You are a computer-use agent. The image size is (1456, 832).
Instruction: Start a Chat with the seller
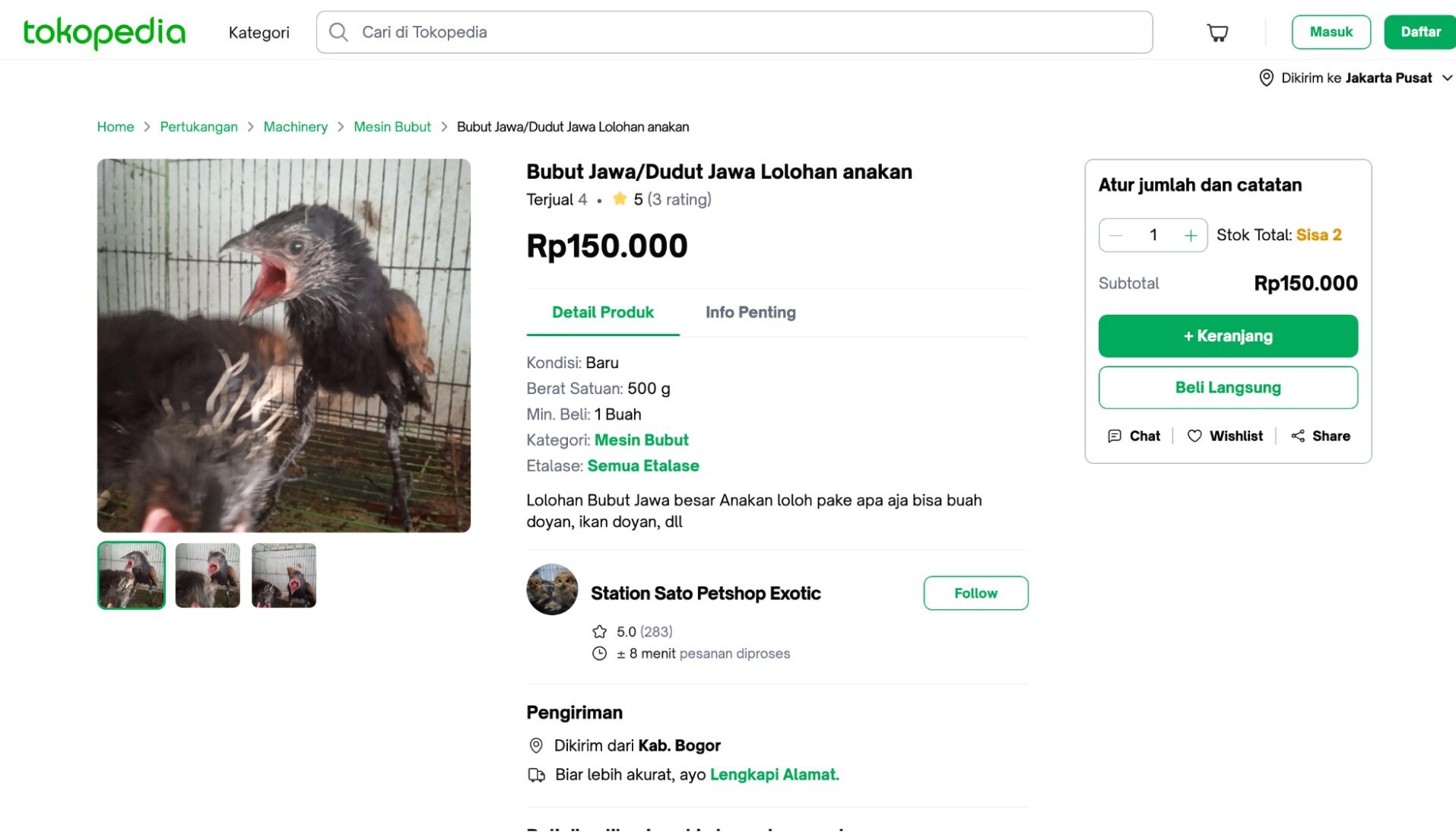coord(1134,436)
